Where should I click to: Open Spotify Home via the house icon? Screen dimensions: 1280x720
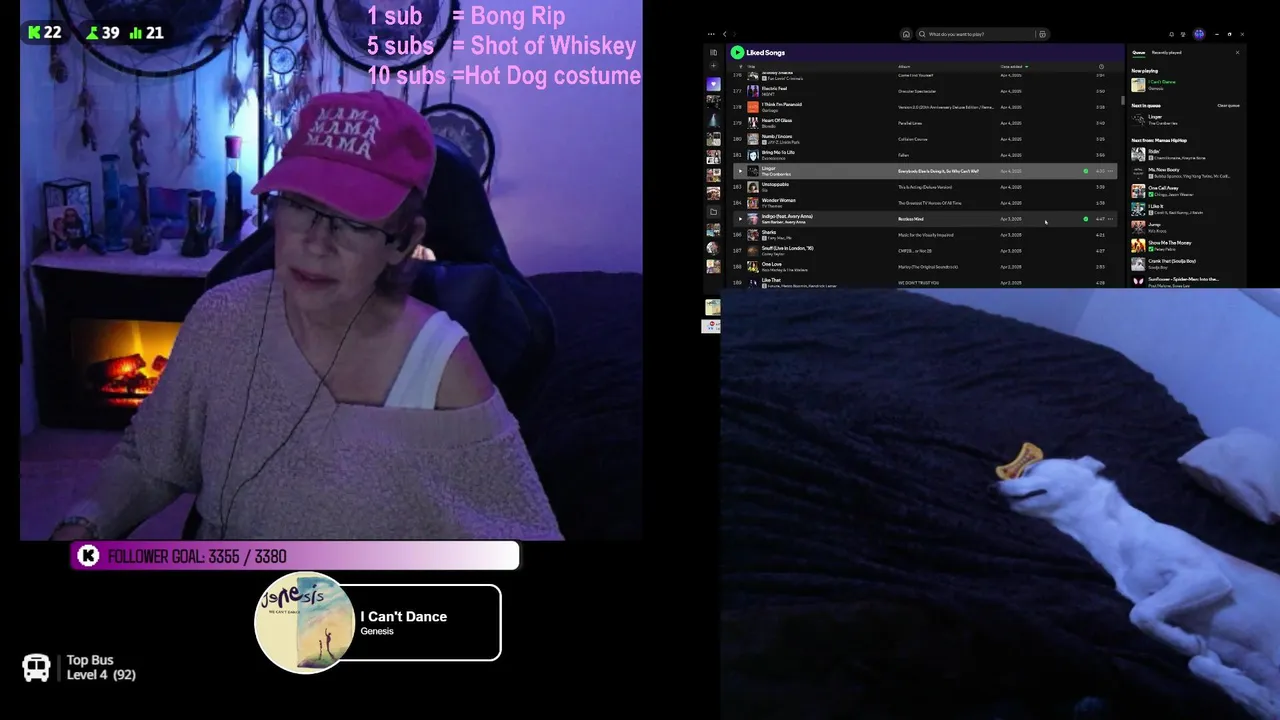pyautogui.click(x=906, y=34)
